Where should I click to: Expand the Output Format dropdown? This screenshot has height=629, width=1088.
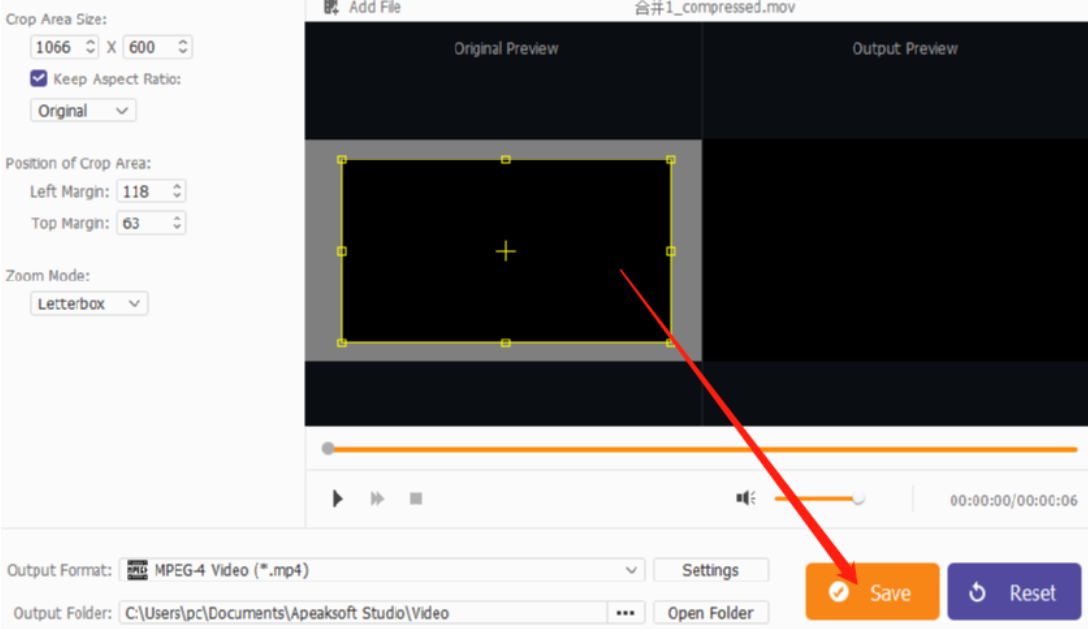(x=631, y=570)
